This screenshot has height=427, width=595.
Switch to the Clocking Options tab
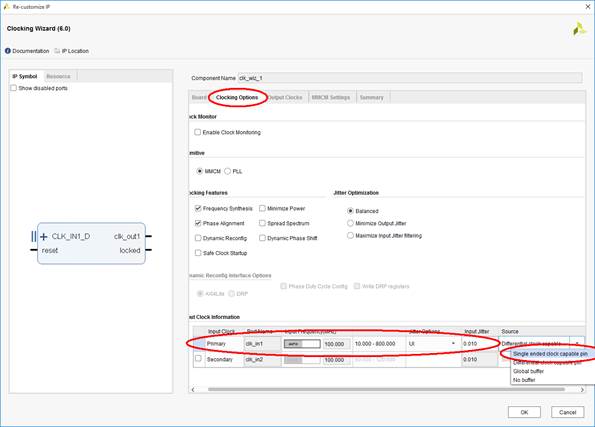(x=237, y=98)
